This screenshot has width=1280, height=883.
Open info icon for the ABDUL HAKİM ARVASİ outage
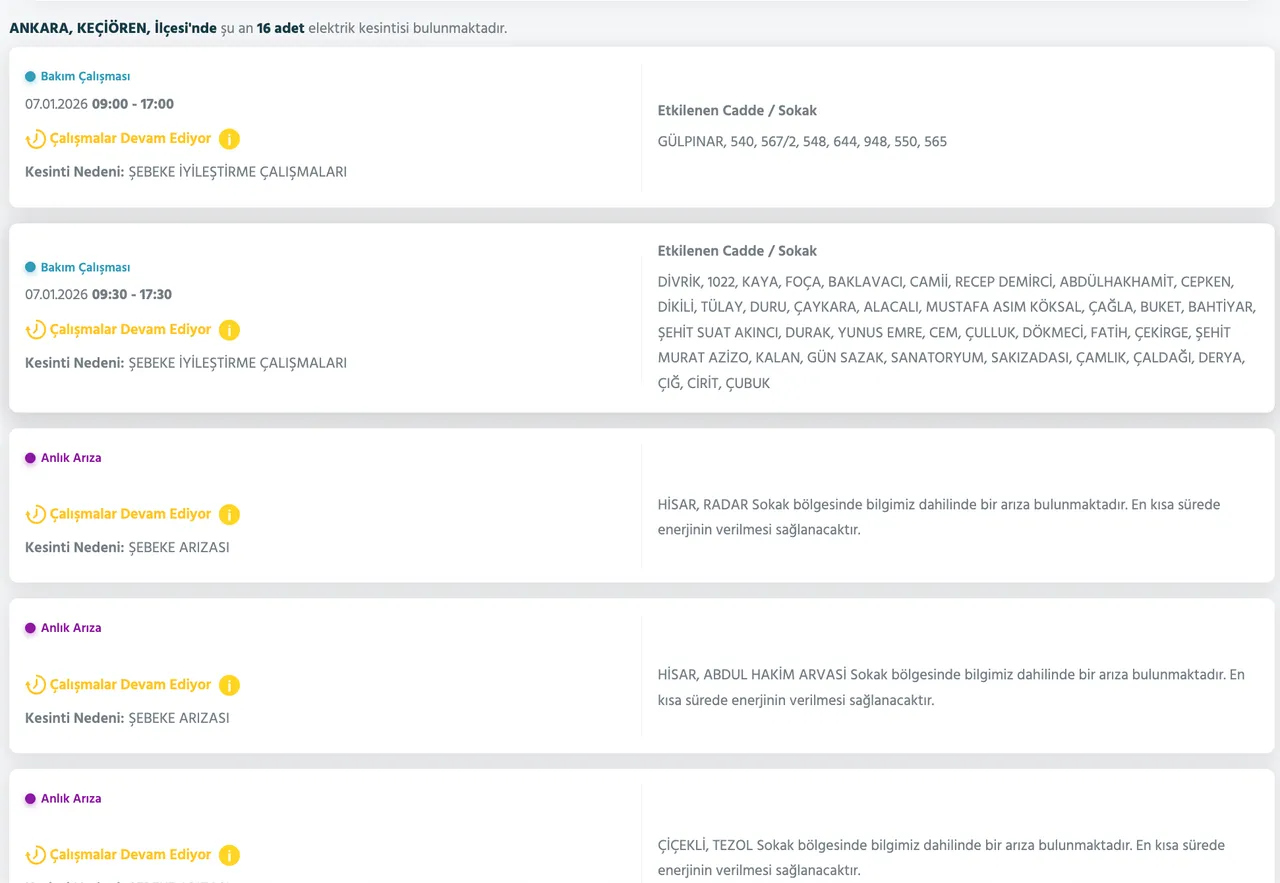(x=229, y=685)
